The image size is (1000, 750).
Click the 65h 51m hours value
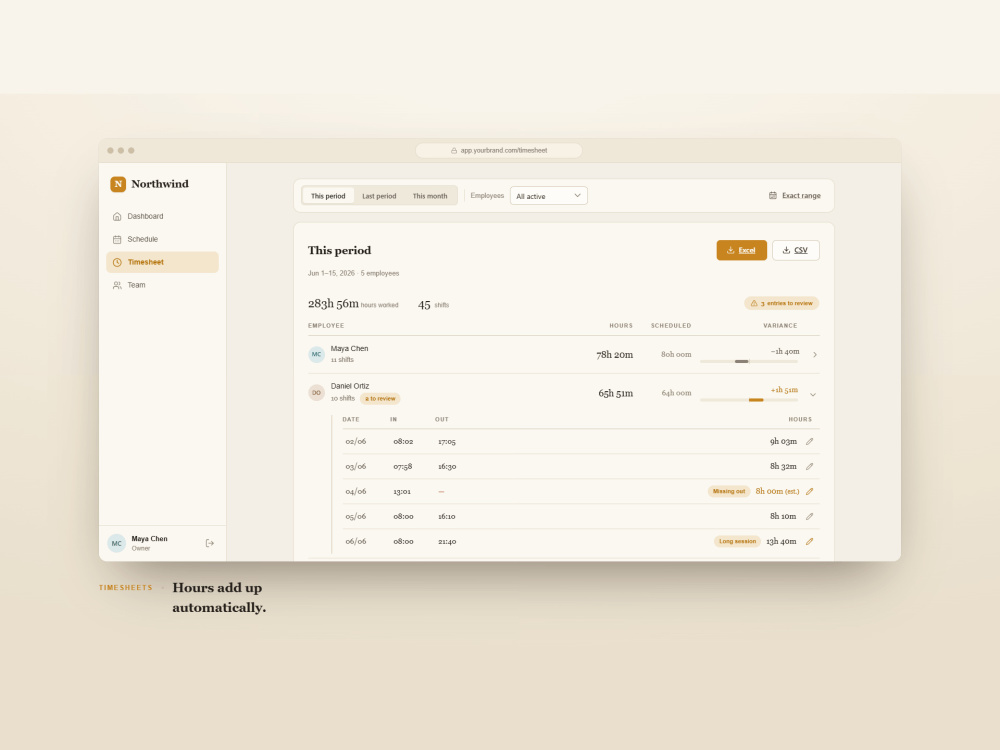(x=615, y=393)
